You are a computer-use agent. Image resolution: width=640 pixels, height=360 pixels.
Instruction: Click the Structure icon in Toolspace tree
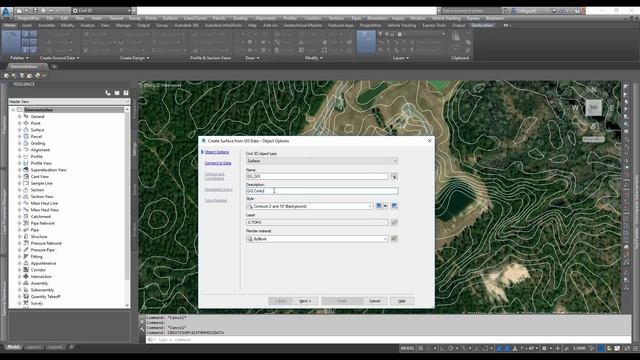click(x=26, y=236)
